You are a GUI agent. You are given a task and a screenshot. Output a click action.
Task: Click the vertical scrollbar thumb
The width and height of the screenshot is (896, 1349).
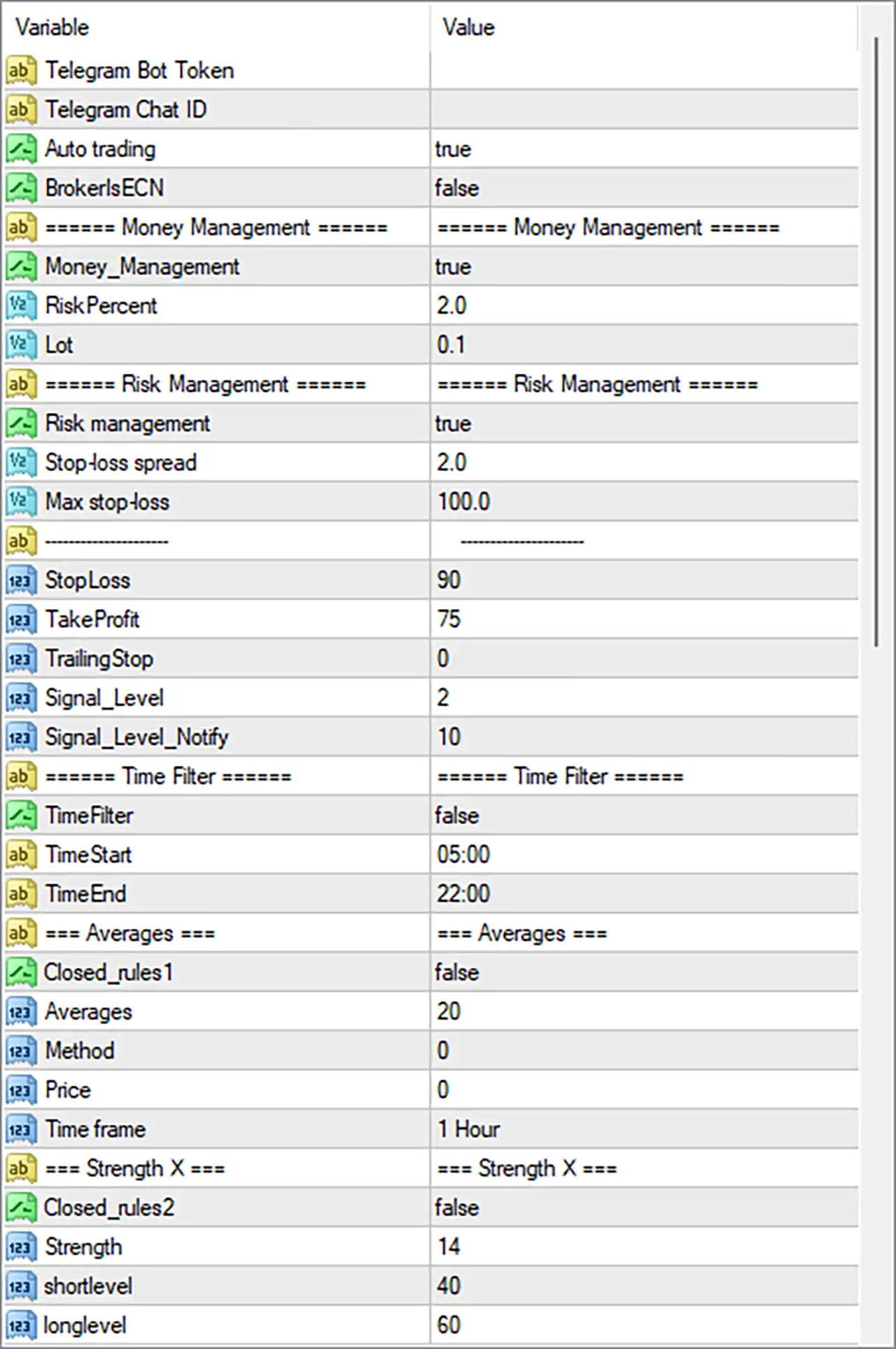(x=876, y=342)
